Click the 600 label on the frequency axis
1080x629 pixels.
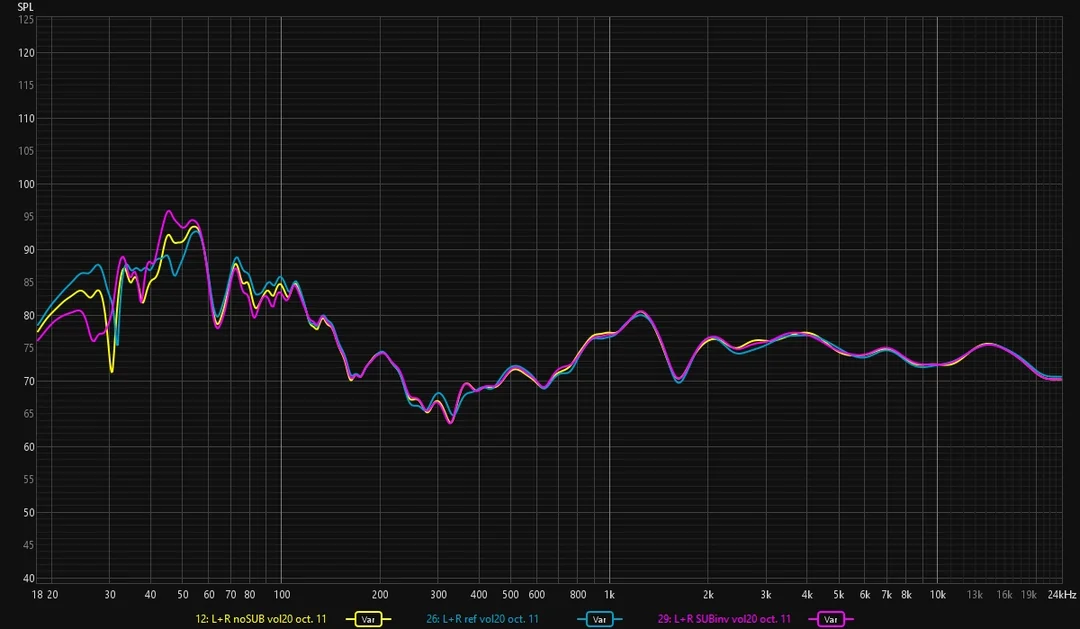point(537,595)
